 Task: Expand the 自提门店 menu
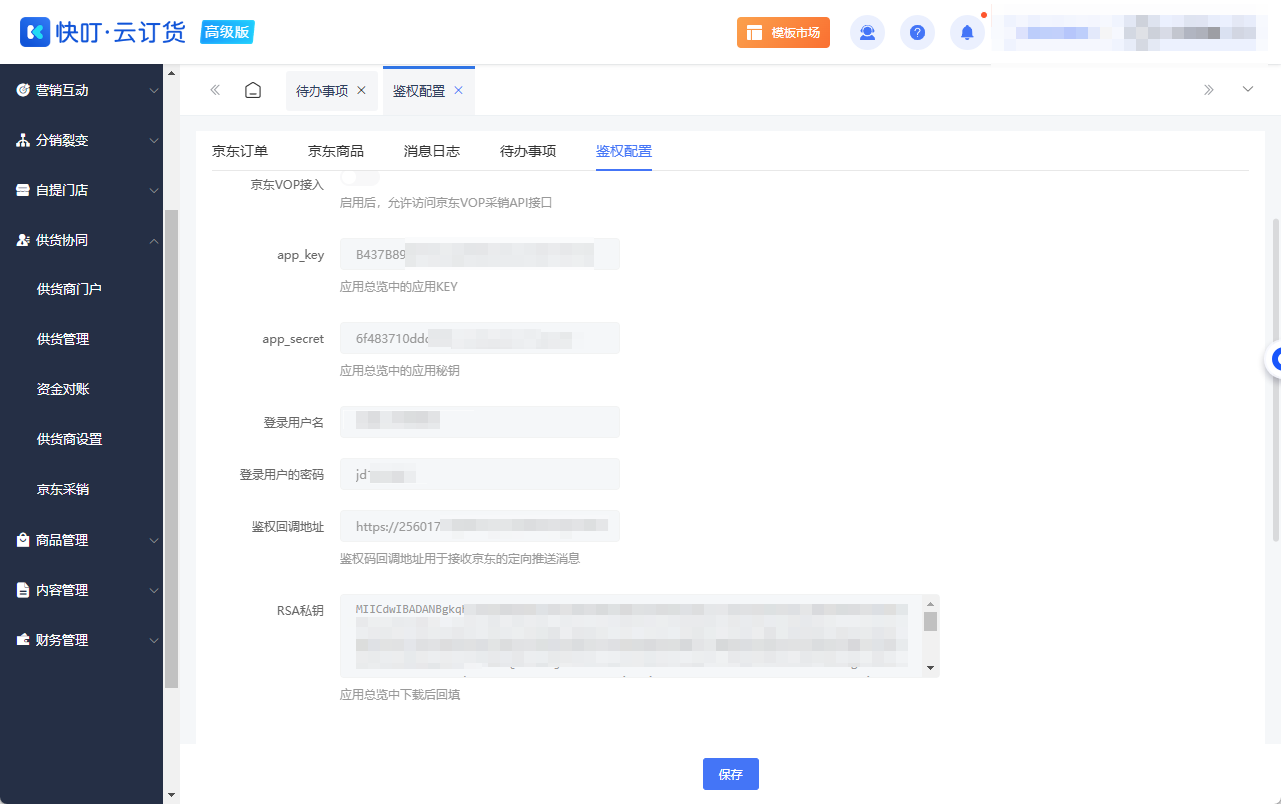pyautogui.click(x=153, y=190)
